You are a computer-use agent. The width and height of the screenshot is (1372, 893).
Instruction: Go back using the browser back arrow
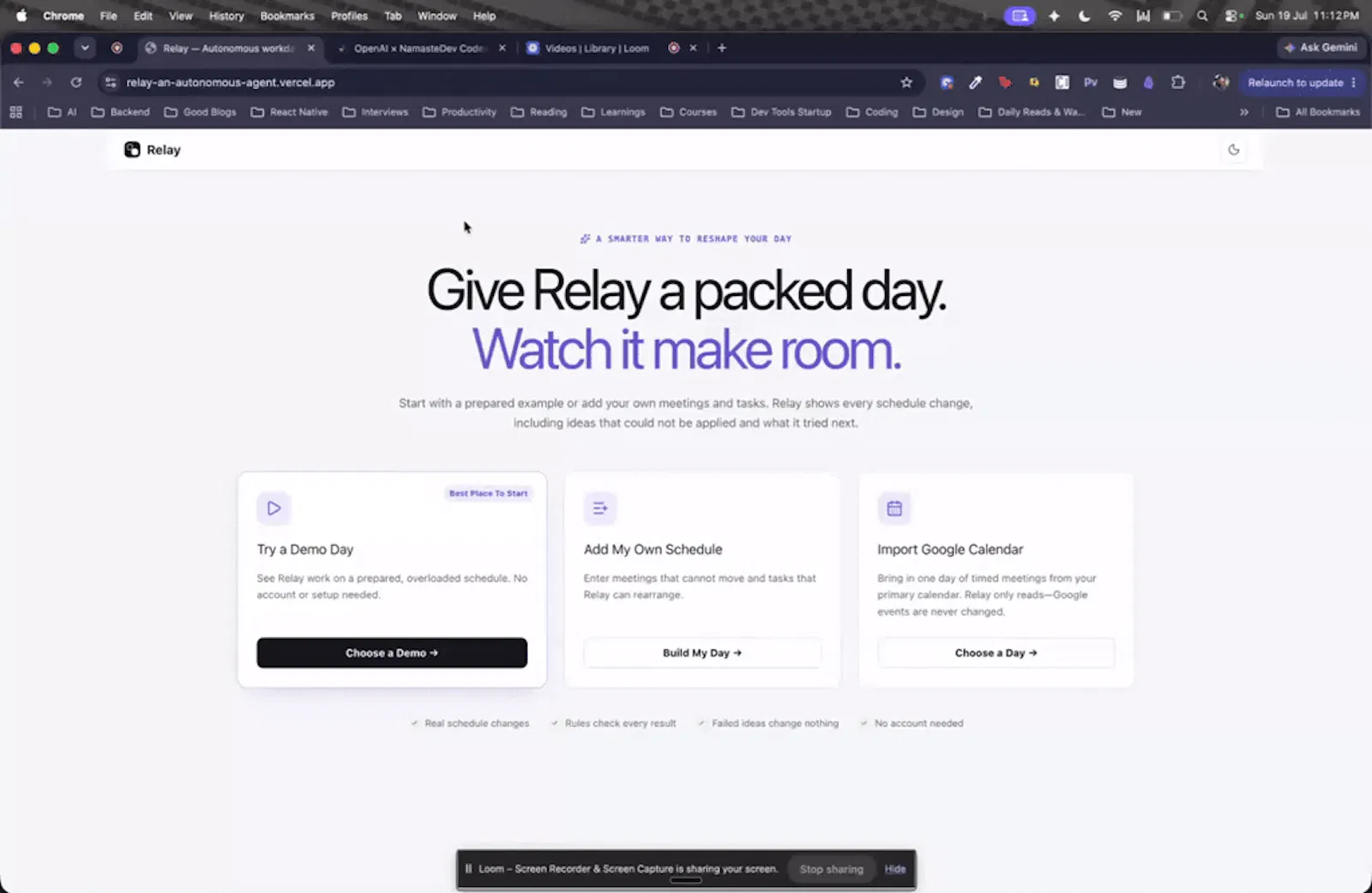(x=19, y=82)
